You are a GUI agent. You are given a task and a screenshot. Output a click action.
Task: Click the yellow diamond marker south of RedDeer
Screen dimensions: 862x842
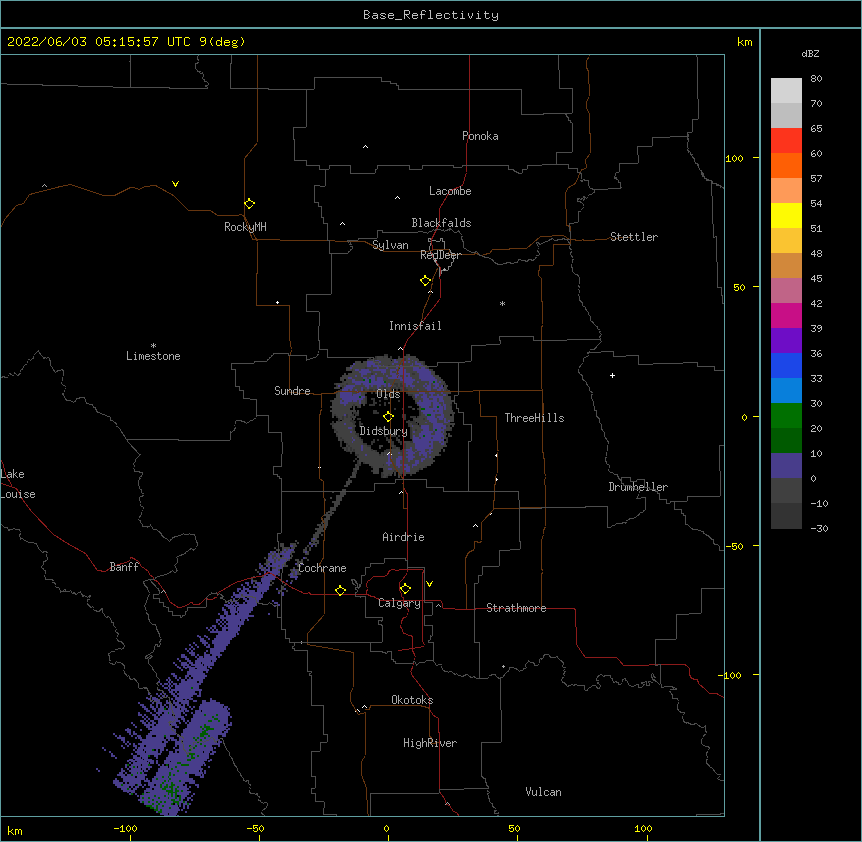tap(425, 280)
